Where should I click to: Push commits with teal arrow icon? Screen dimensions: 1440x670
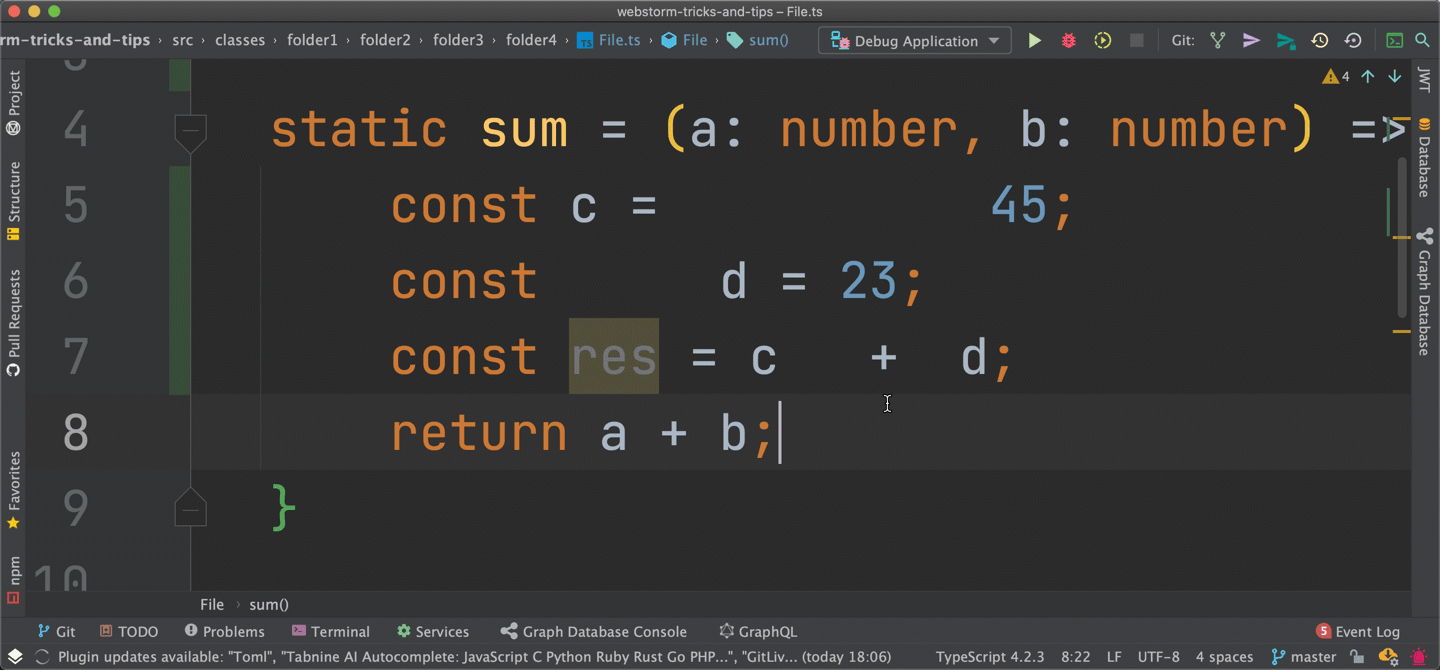(1286, 41)
